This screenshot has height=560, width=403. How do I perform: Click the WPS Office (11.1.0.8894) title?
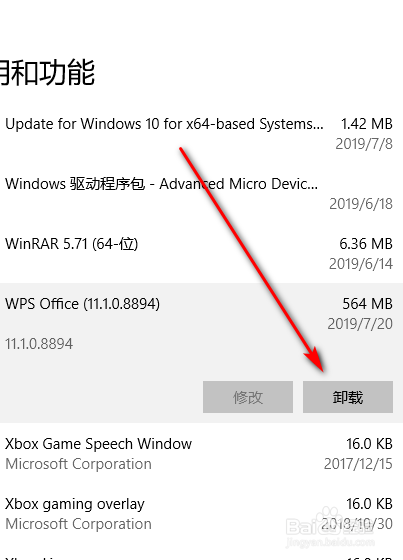click(83, 304)
